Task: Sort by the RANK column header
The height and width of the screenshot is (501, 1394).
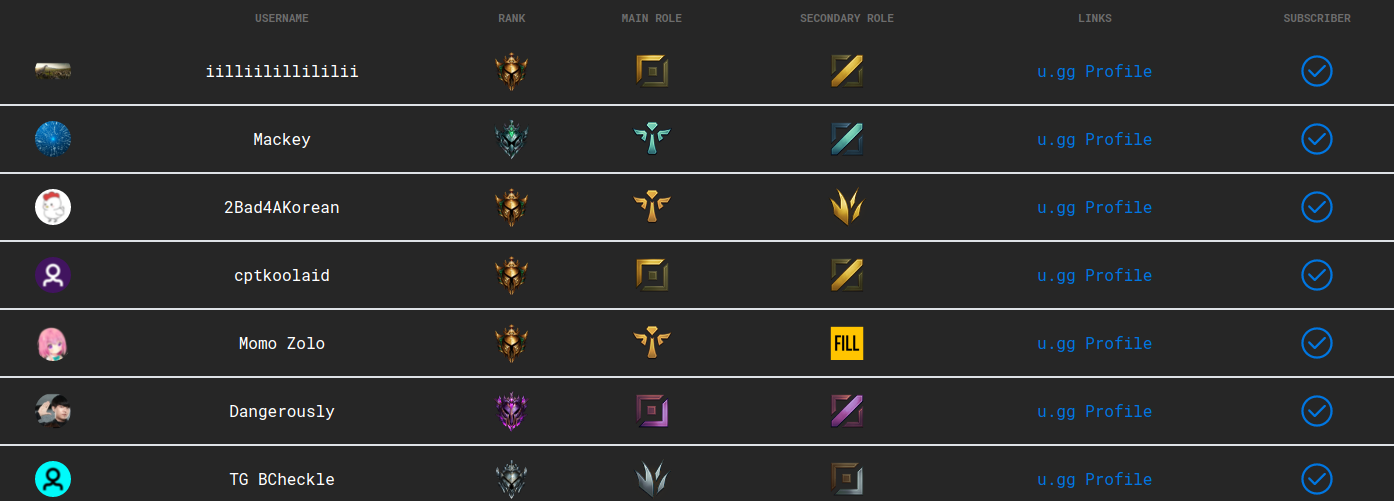Action: (x=511, y=19)
